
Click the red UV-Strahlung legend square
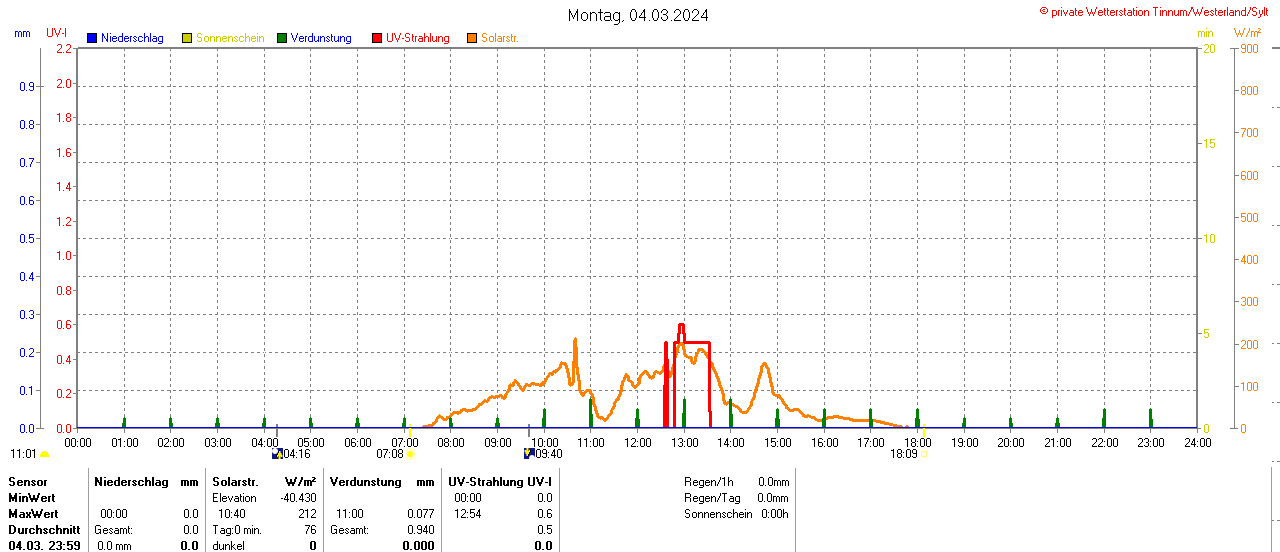[x=377, y=38]
